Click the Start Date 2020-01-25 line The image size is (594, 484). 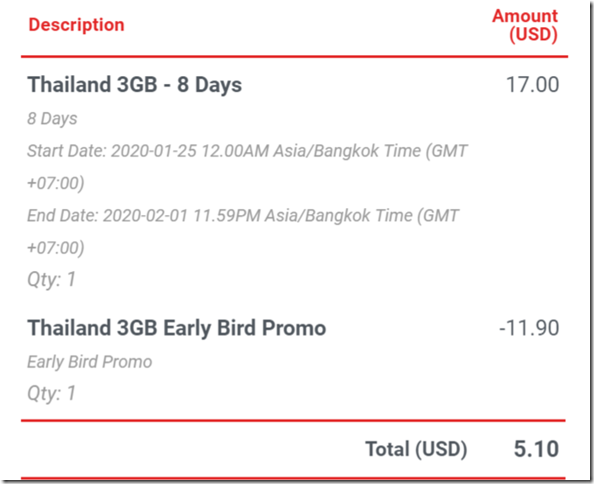click(x=247, y=151)
